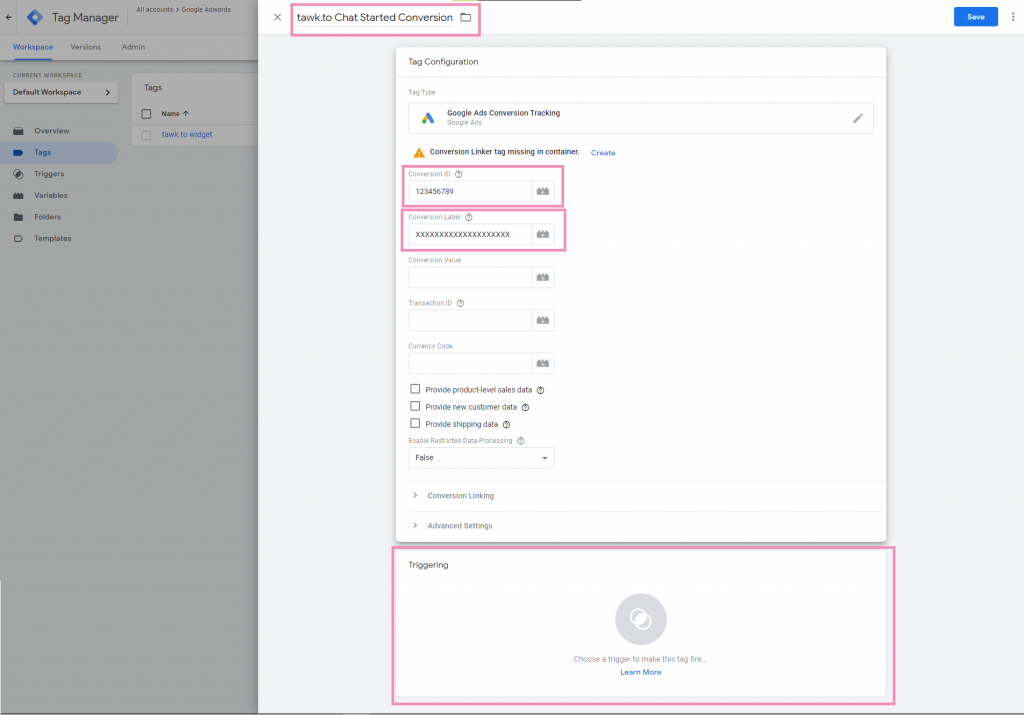Sort tags by the Name column
Viewport: 1024px width, 715px height.
click(175, 114)
